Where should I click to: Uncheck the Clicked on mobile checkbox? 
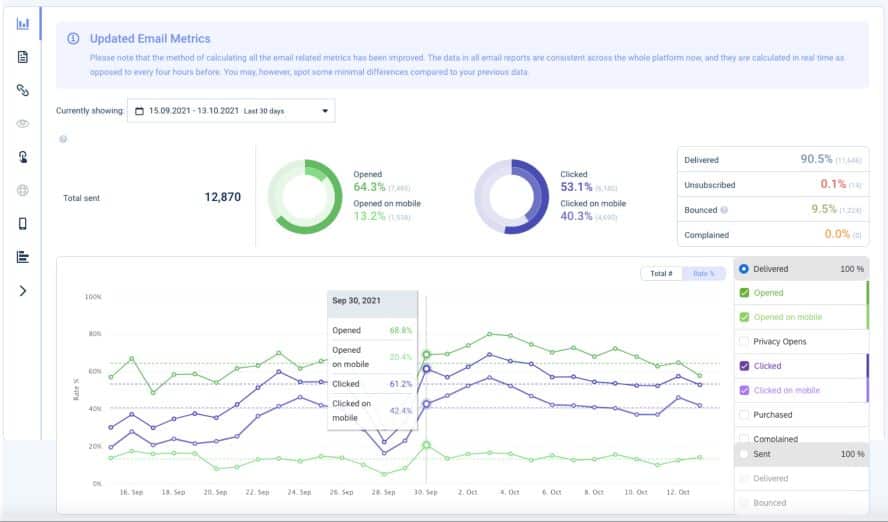(x=744, y=390)
